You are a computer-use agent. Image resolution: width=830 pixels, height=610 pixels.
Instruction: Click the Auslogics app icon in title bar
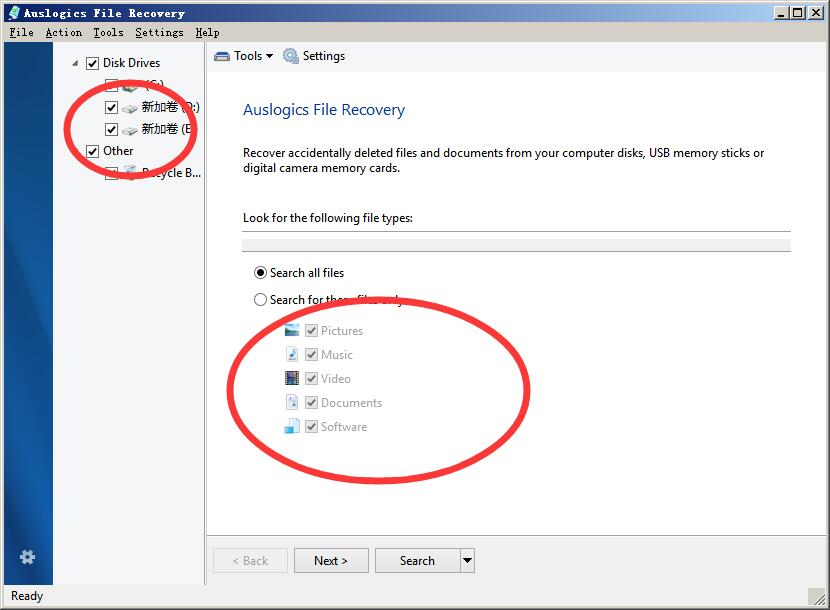(14, 13)
